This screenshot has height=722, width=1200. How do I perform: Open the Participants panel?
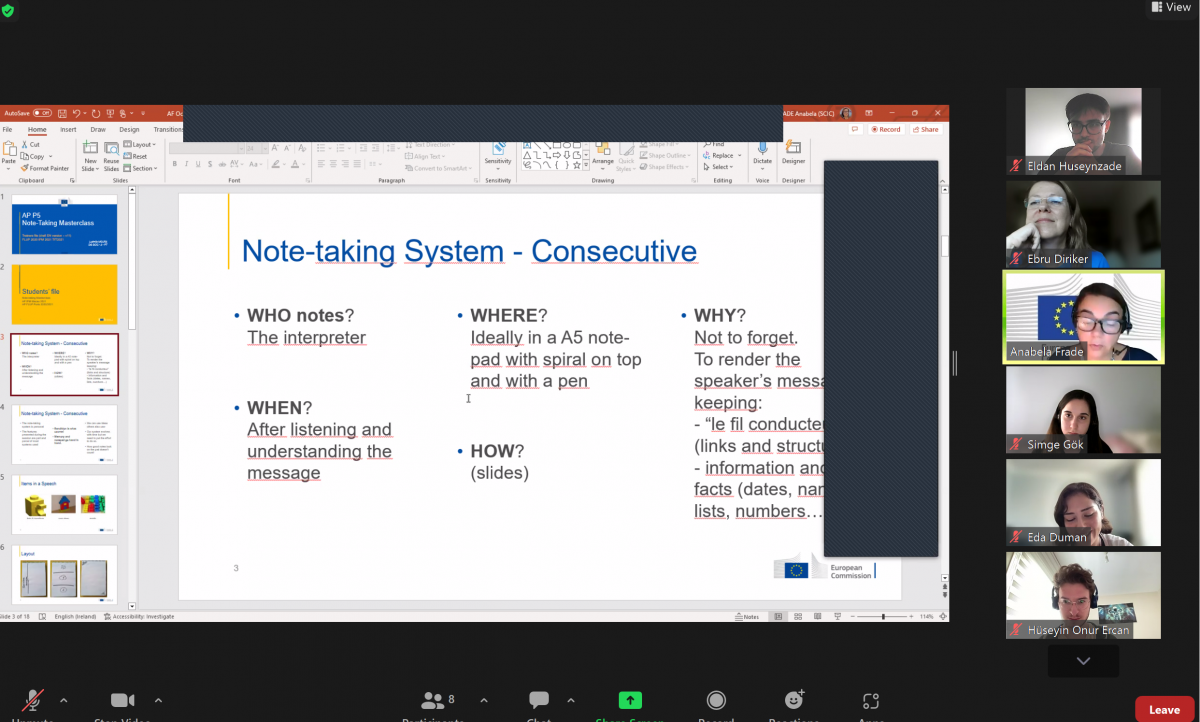tap(433, 700)
